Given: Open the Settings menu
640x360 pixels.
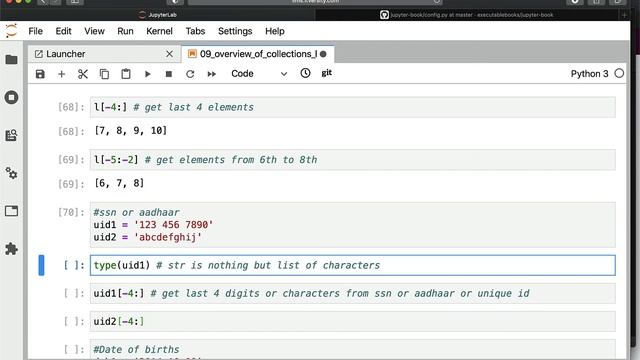Looking at the screenshot, I should (x=235, y=31).
